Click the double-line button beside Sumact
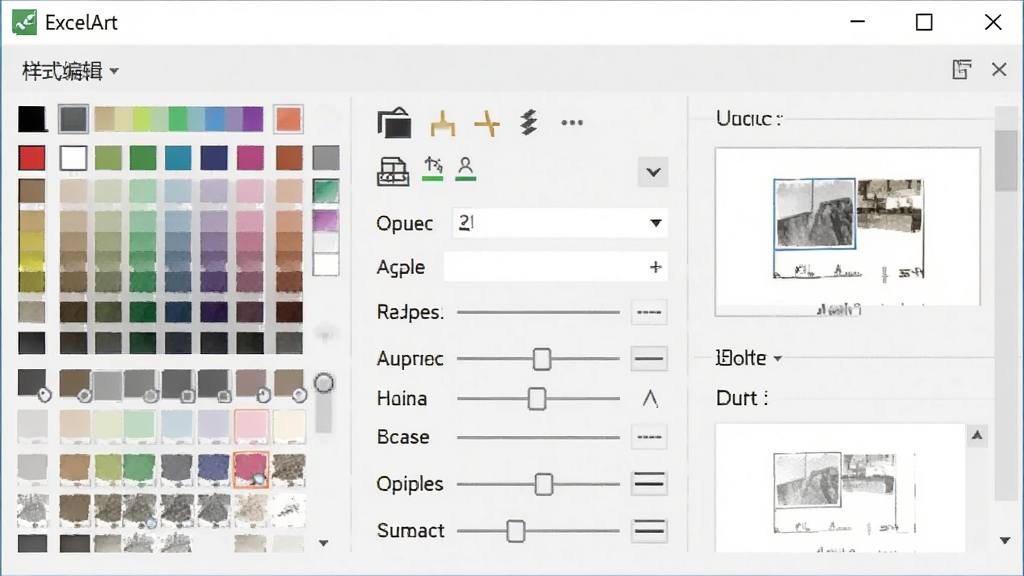1024x576 pixels. [x=648, y=530]
